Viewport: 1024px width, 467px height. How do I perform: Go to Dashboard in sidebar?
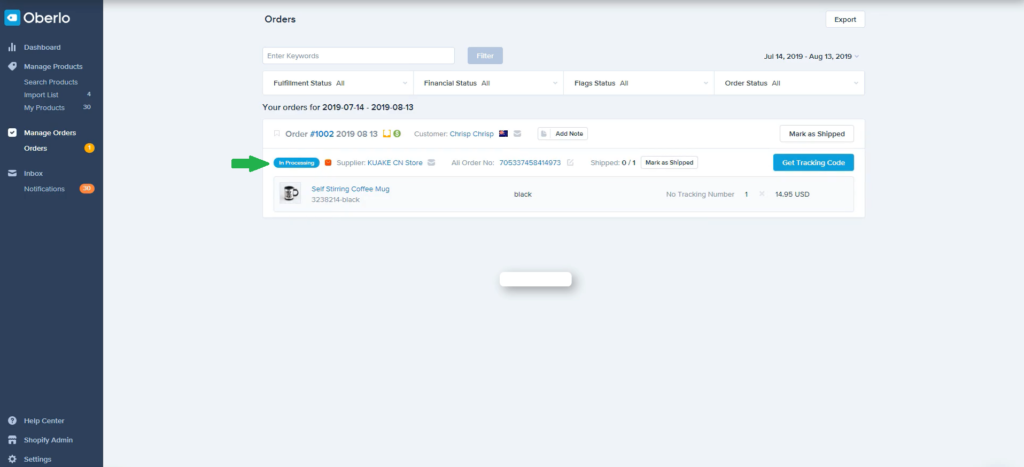42,48
